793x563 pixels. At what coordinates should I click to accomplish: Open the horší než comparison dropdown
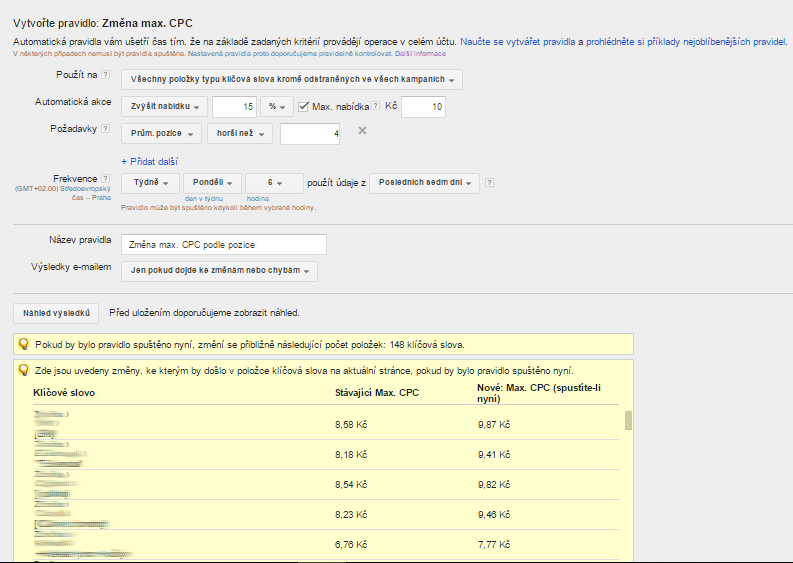(240, 134)
